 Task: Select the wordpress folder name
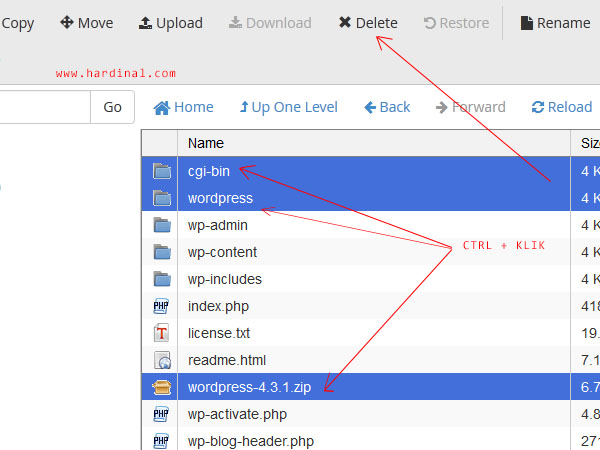point(220,199)
